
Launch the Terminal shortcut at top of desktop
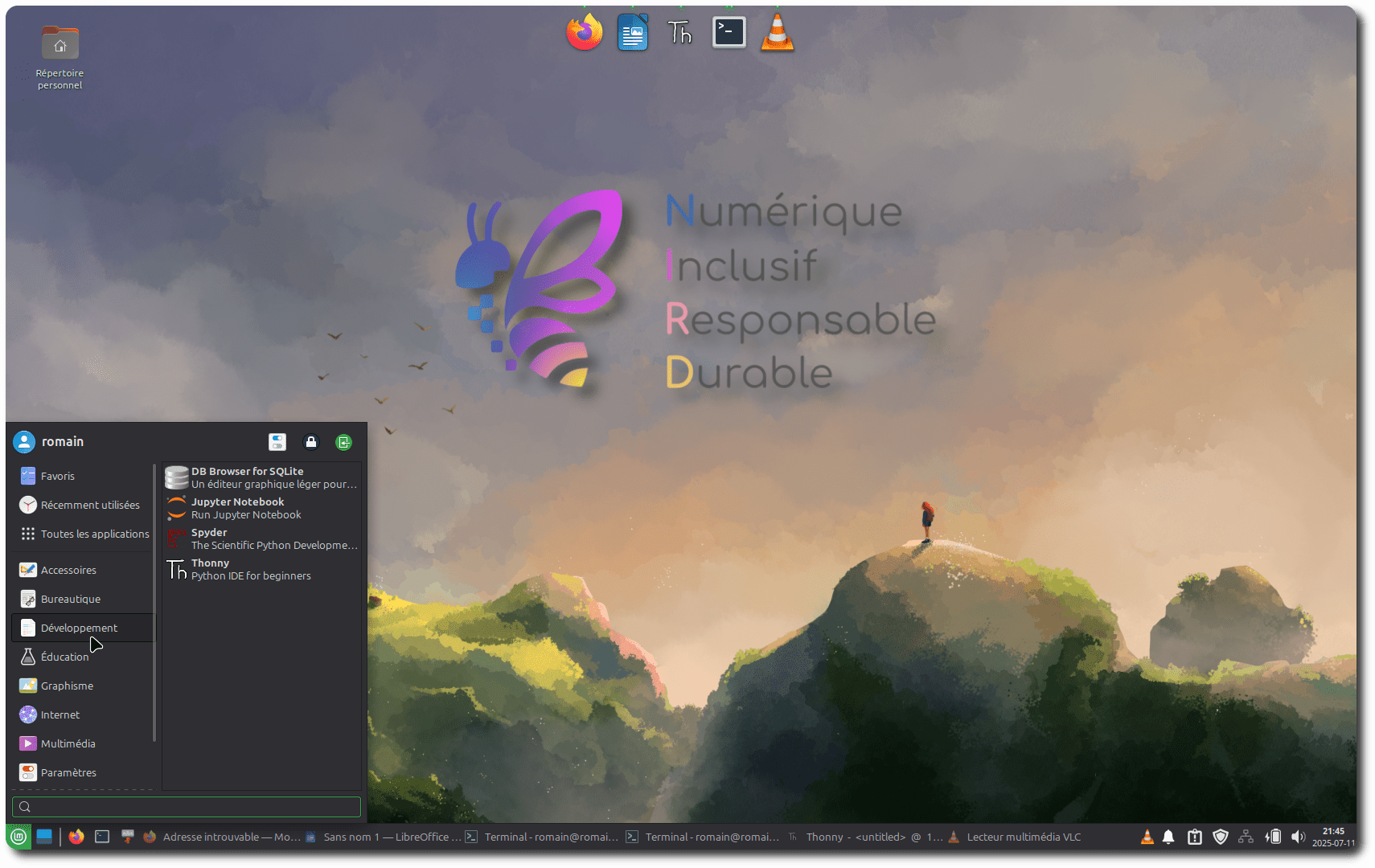click(x=728, y=31)
